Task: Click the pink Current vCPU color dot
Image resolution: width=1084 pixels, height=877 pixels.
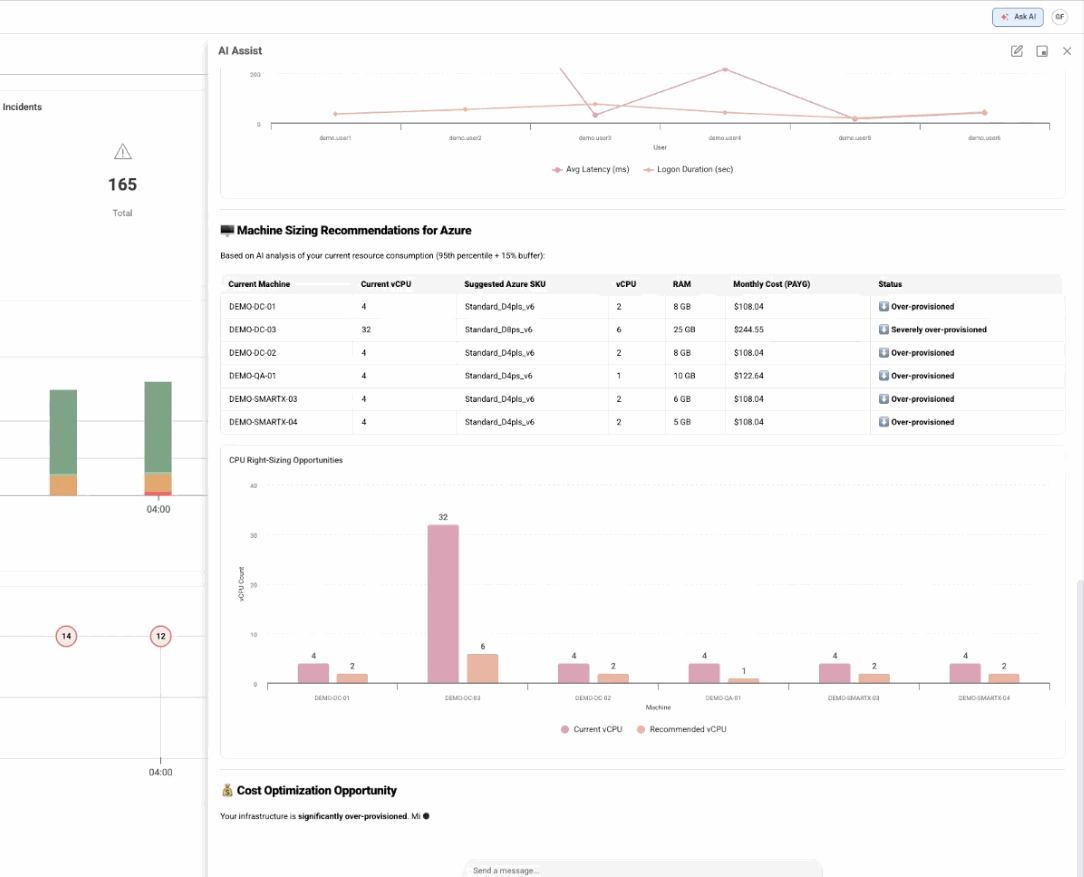Action: pos(566,729)
